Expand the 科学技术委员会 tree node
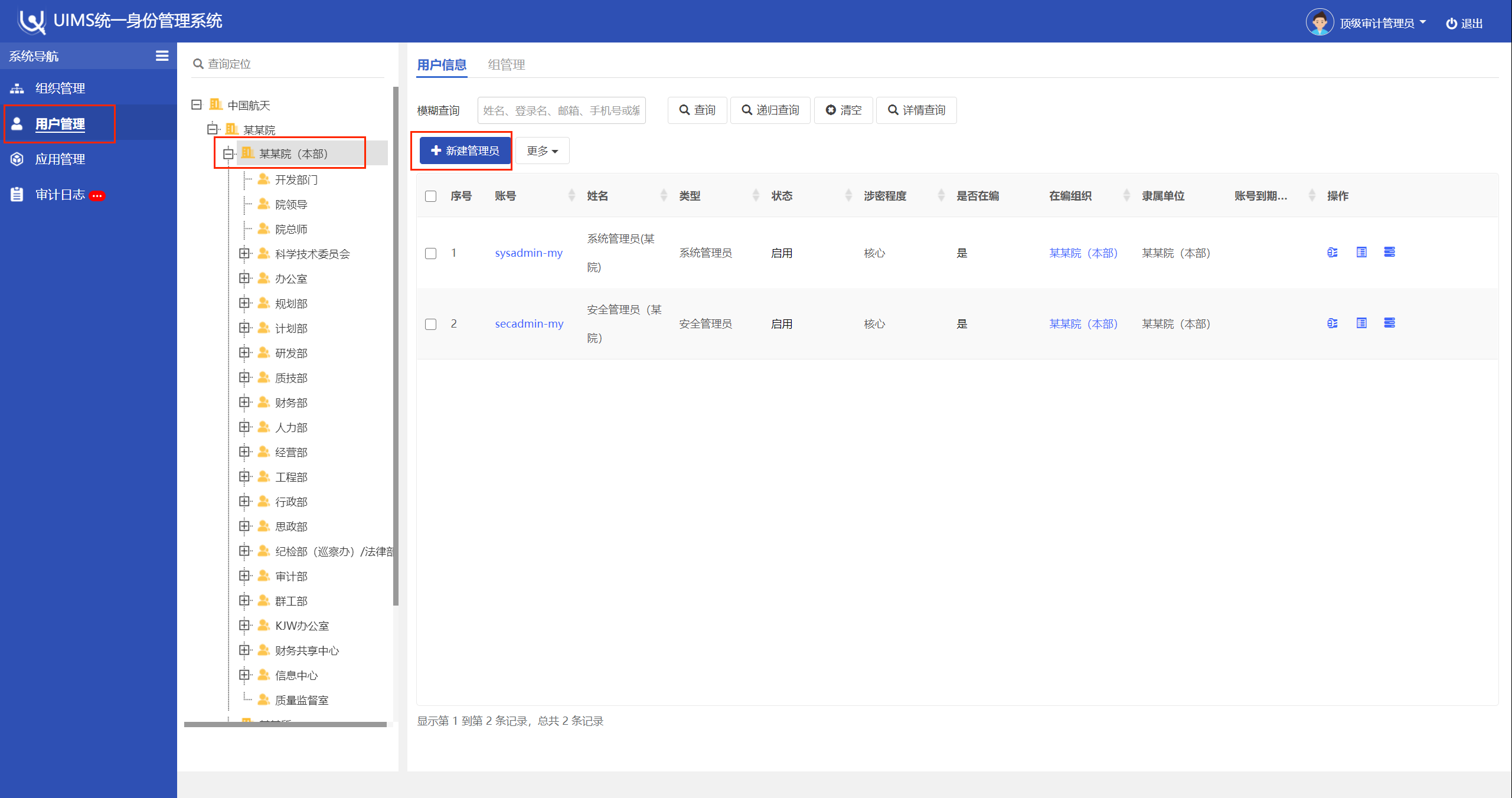Image resolution: width=1512 pixels, height=798 pixels. pos(244,254)
